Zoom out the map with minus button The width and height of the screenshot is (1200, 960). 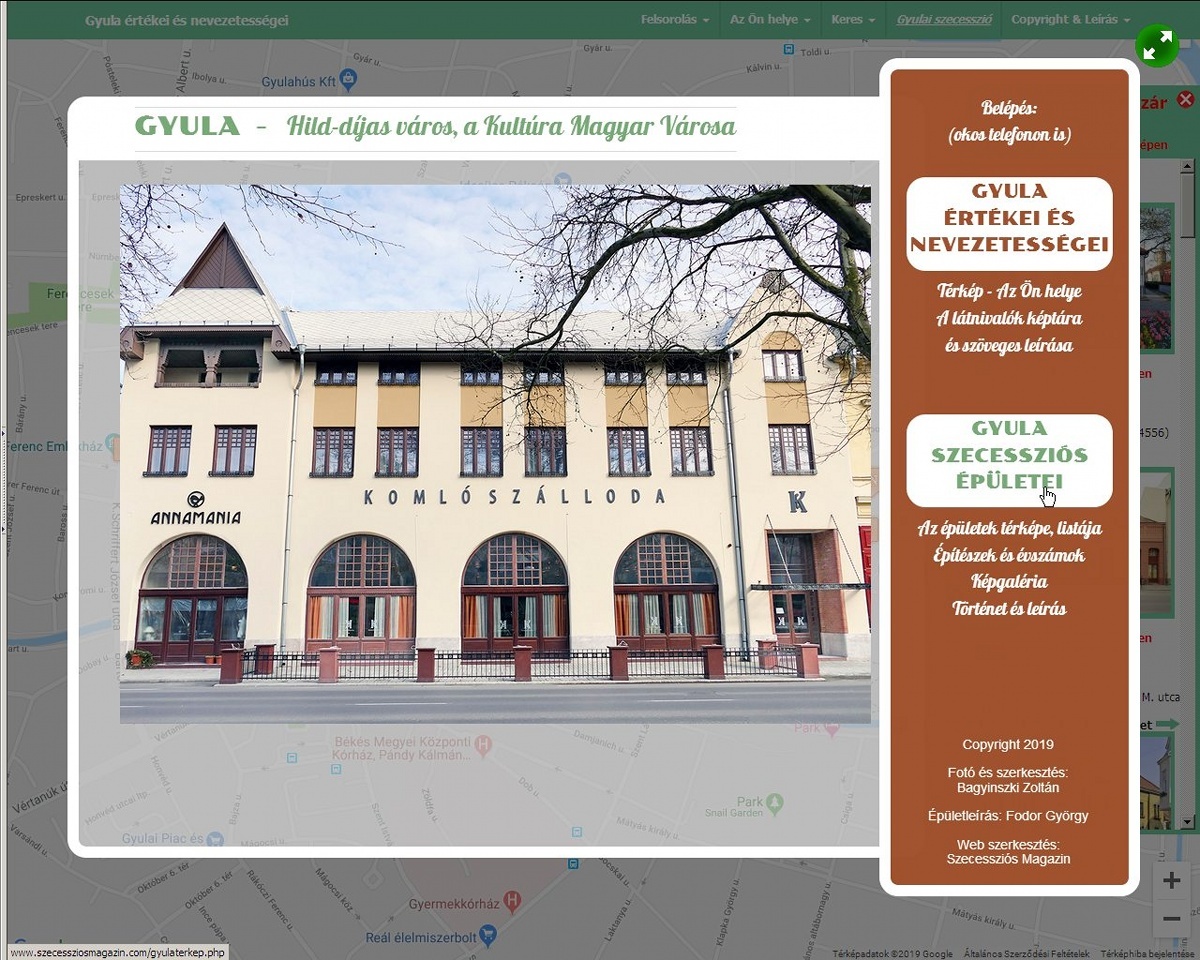(x=1172, y=918)
